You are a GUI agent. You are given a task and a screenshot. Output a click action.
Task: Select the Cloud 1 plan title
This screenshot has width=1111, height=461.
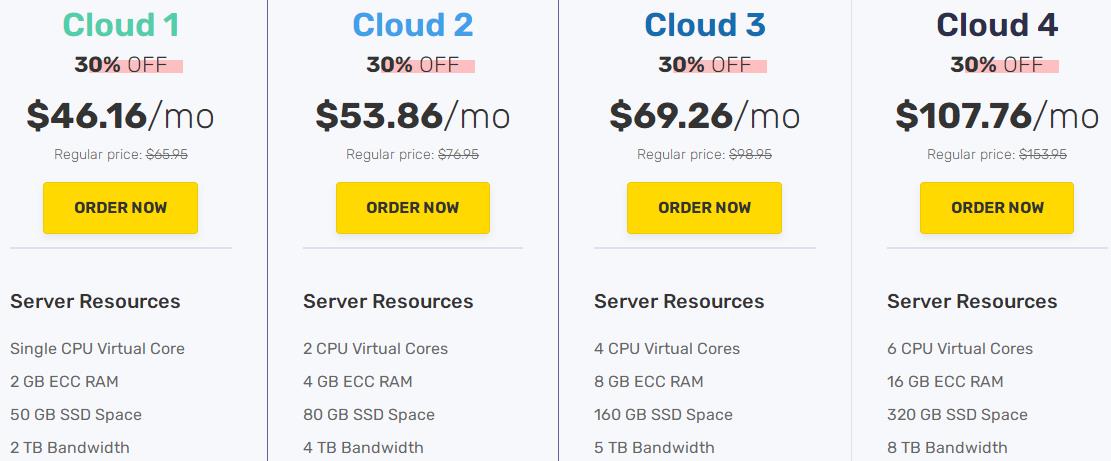point(120,24)
